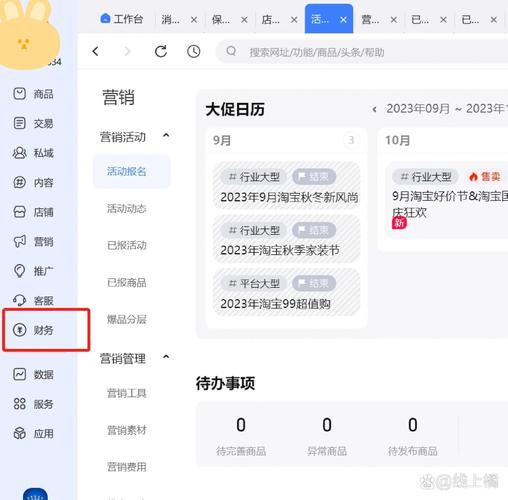508x500 pixels.
Task: Open the 内容 sidebar icon
Action: click(x=19, y=182)
